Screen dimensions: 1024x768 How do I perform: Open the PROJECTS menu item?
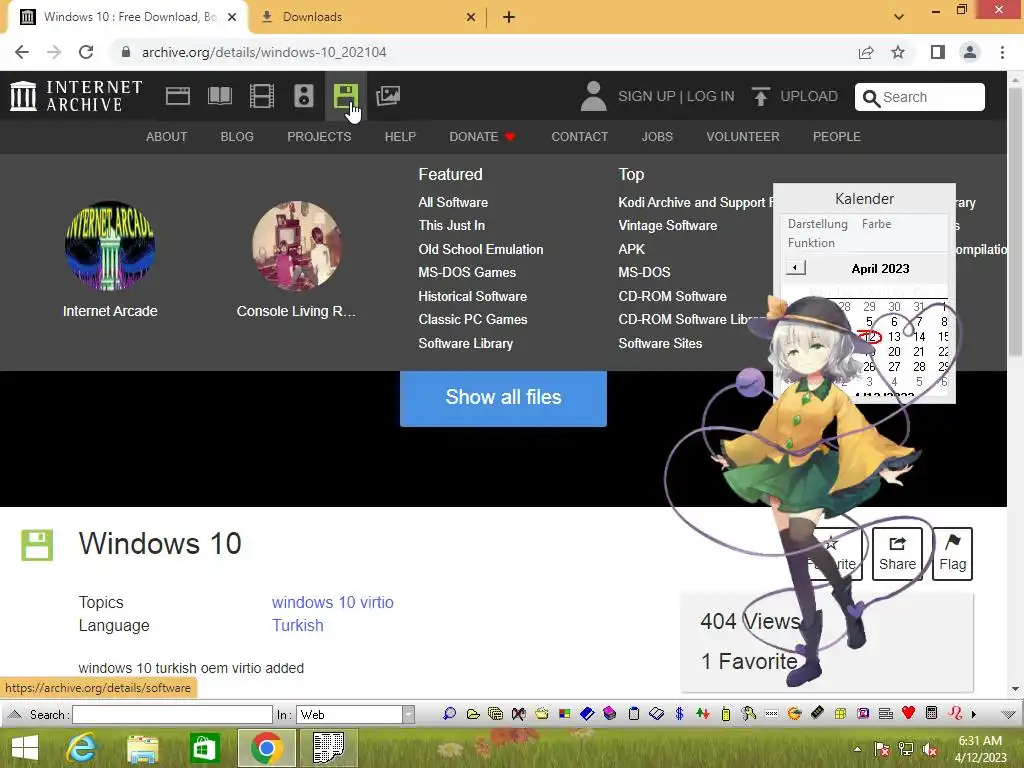coord(319,136)
